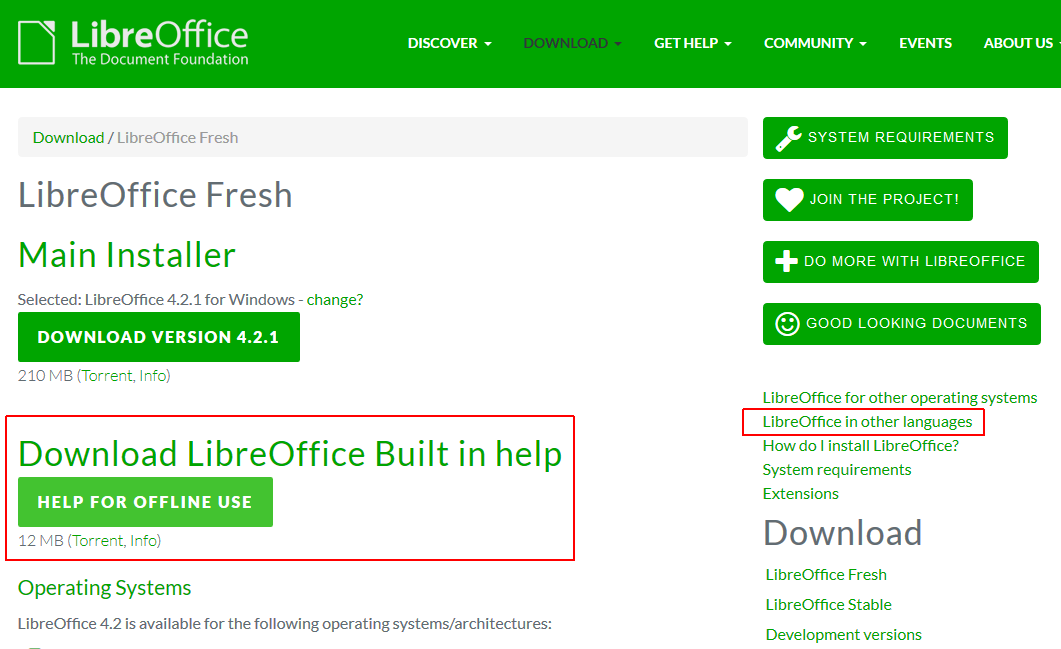The height and width of the screenshot is (649, 1061).
Task: Open the Download navigation menu
Action: (572, 43)
